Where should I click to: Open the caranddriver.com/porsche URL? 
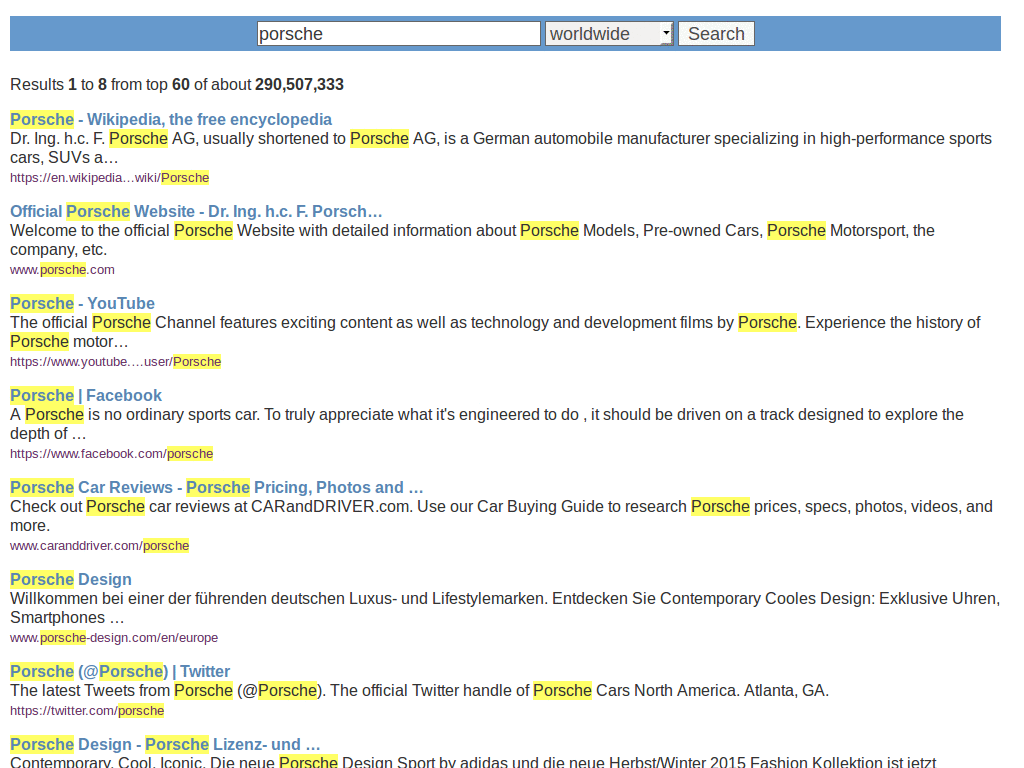point(99,546)
